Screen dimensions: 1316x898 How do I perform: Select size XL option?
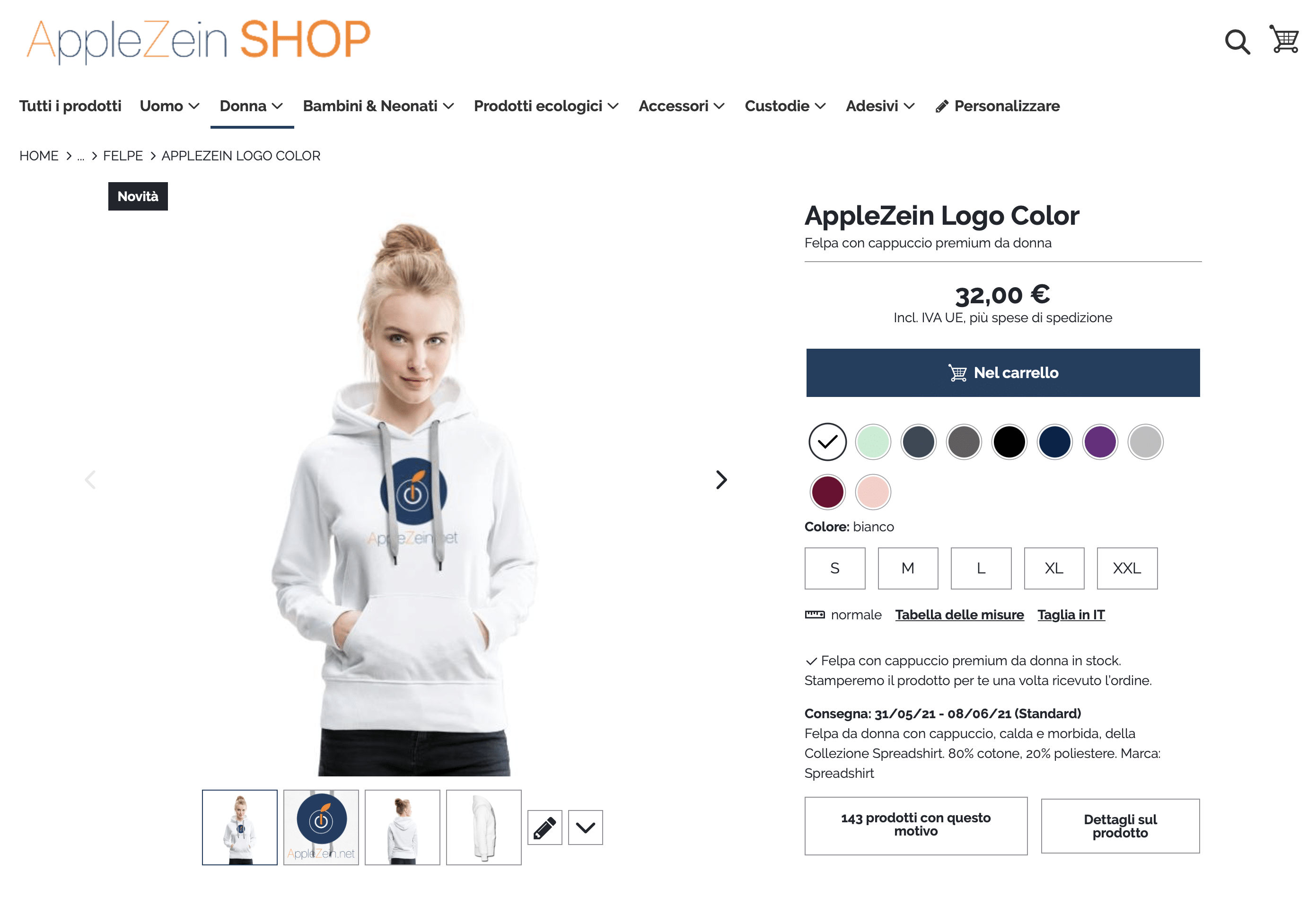[x=1054, y=568]
